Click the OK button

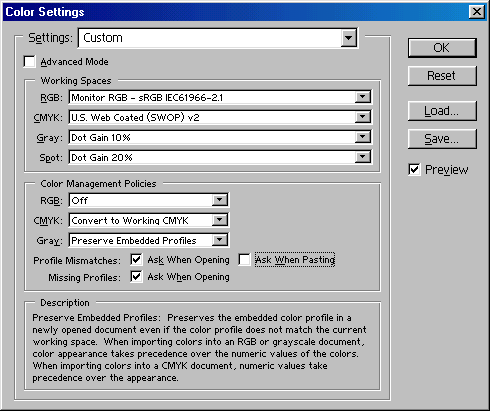click(x=442, y=48)
